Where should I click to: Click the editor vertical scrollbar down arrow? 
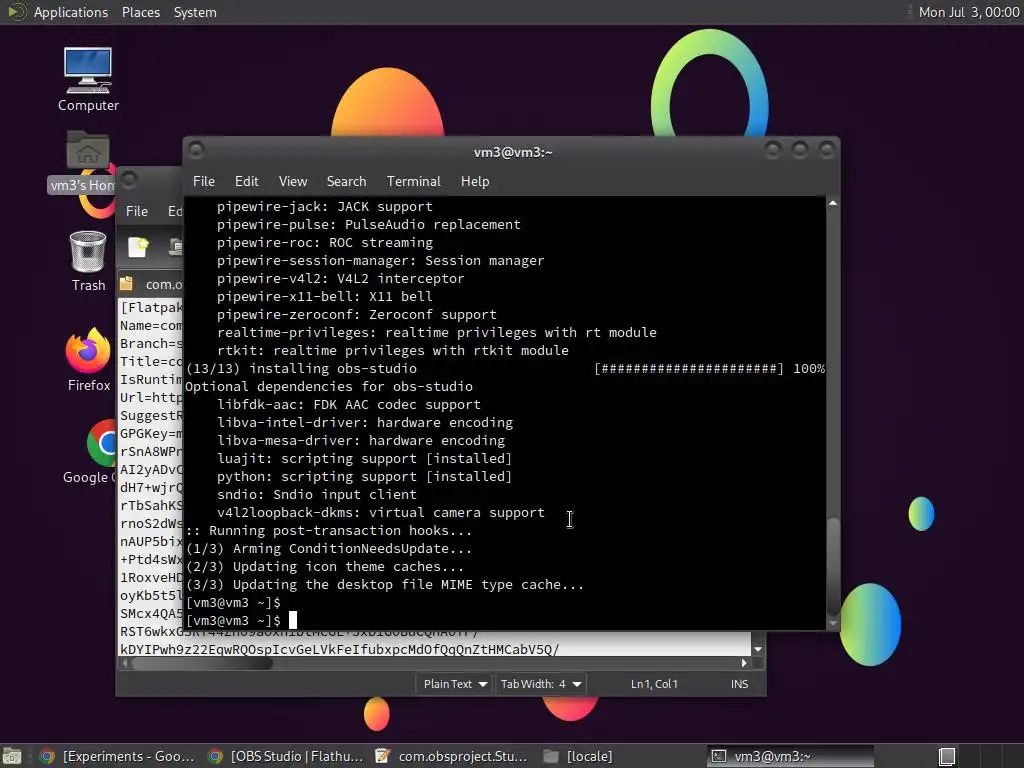pos(758,649)
